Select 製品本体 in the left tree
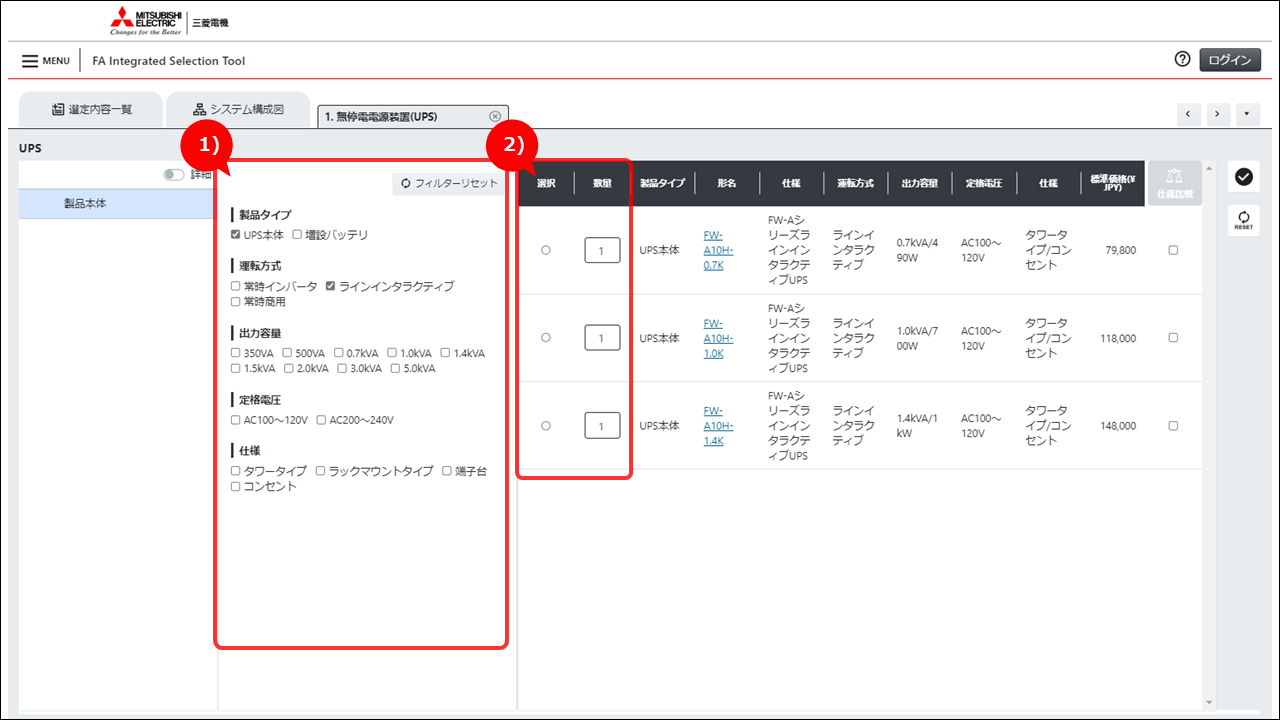The height and width of the screenshot is (720, 1280). pyautogui.click(x=86, y=203)
